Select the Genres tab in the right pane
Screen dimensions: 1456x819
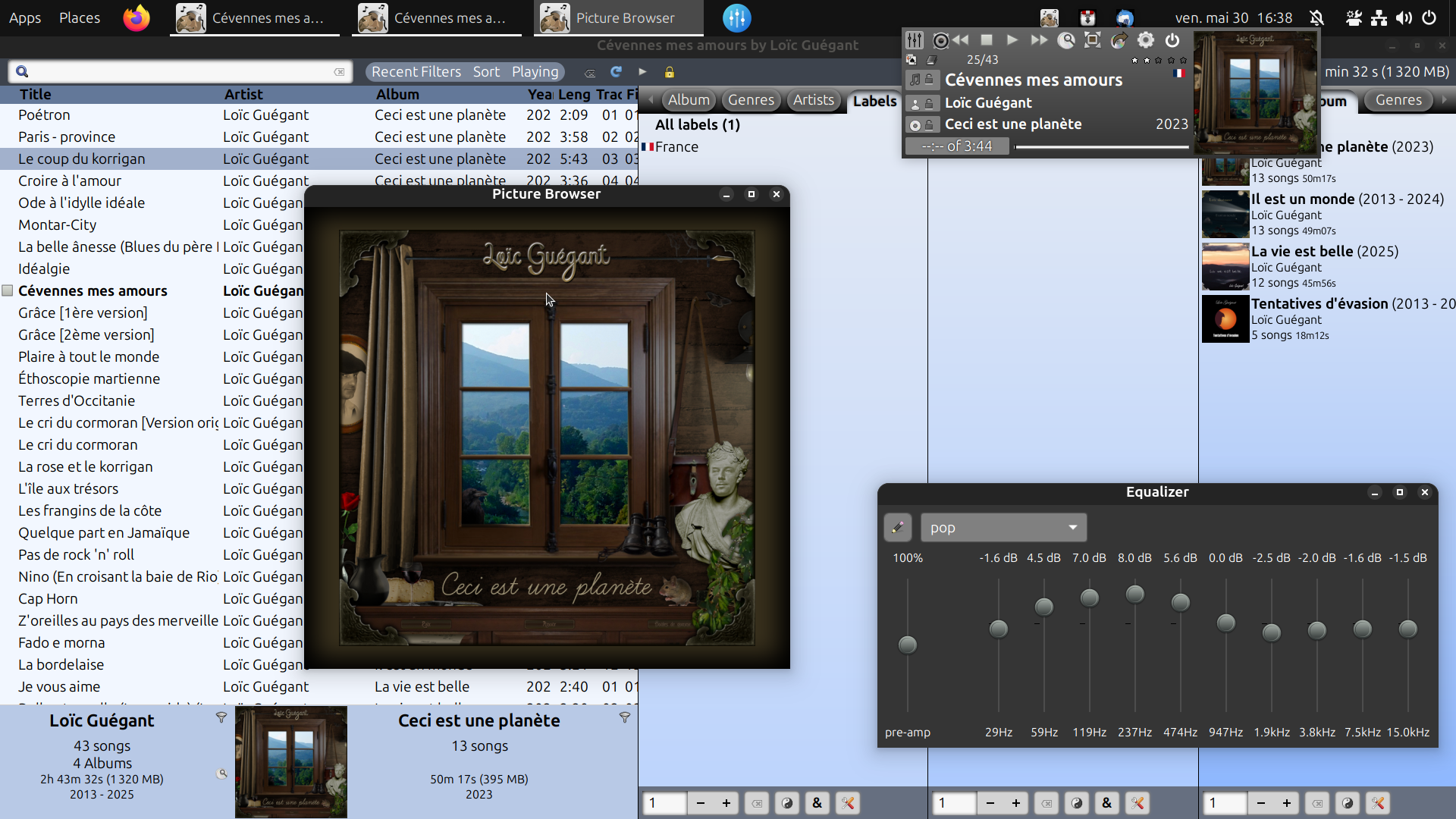1398,100
